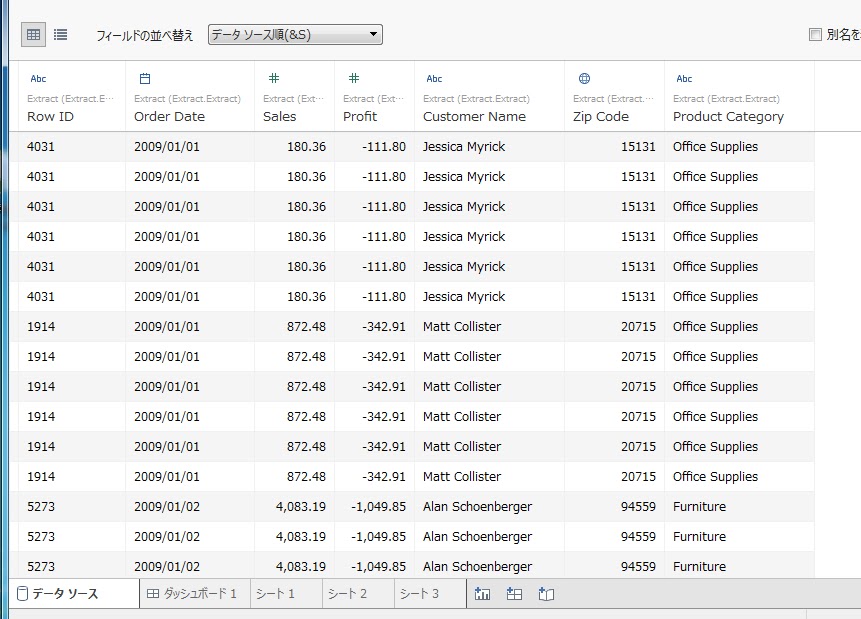Switch to grid preview view
This screenshot has height=619, width=861.
point(33,35)
